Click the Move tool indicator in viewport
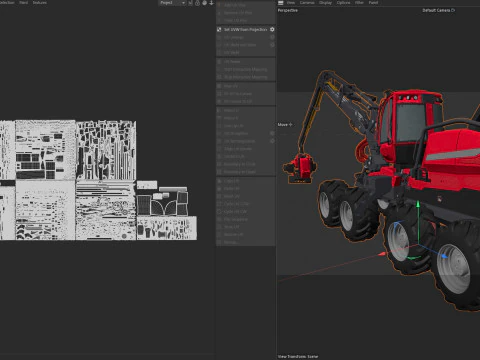 coord(285,124)
